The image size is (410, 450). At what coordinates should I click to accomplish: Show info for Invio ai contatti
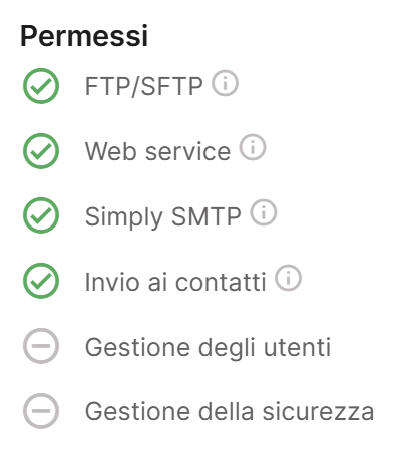(x=288, y=278)
